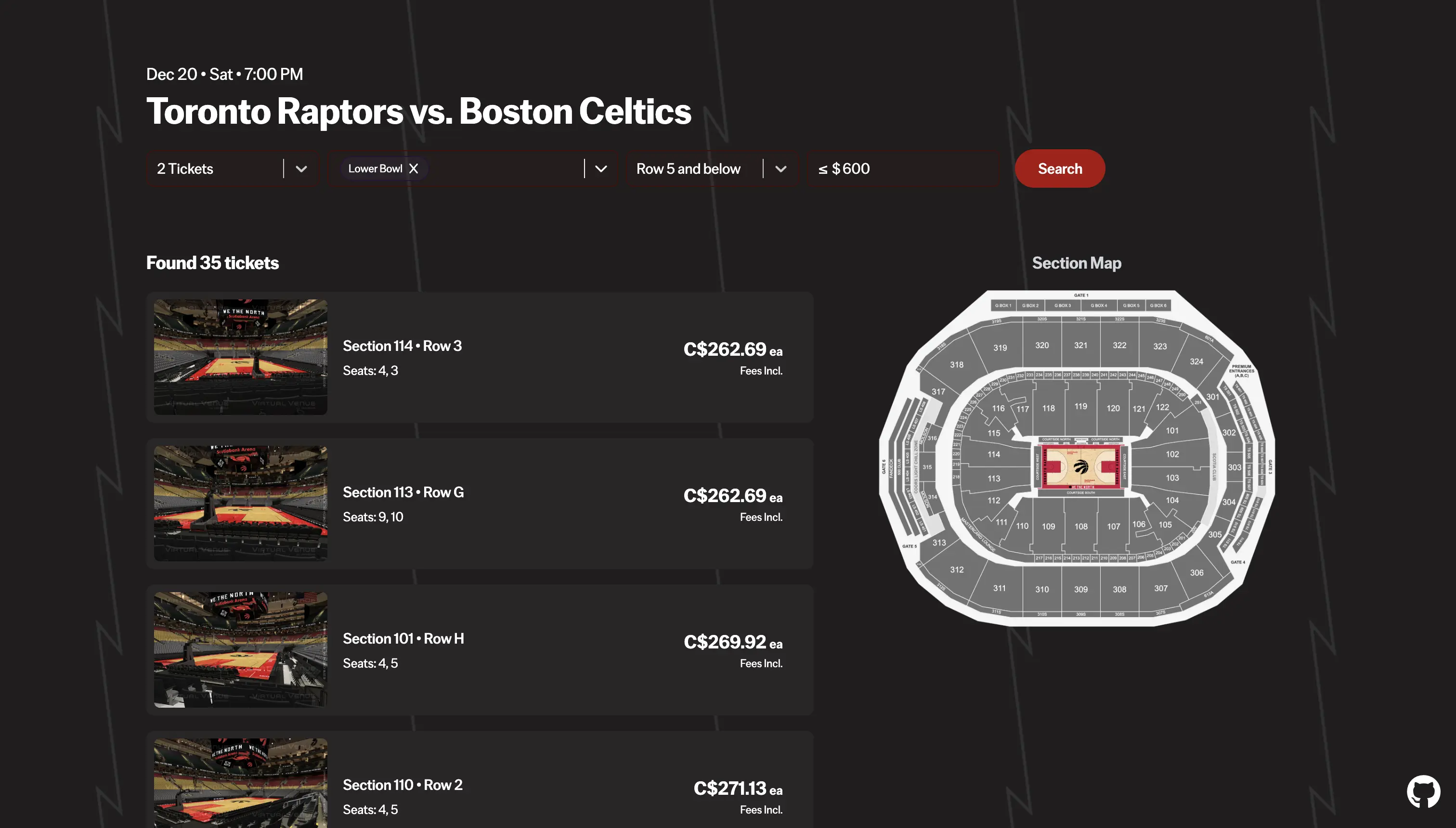Select section 108 on the arena map
Viewport: 1456px width, 828px height.
1080,527
